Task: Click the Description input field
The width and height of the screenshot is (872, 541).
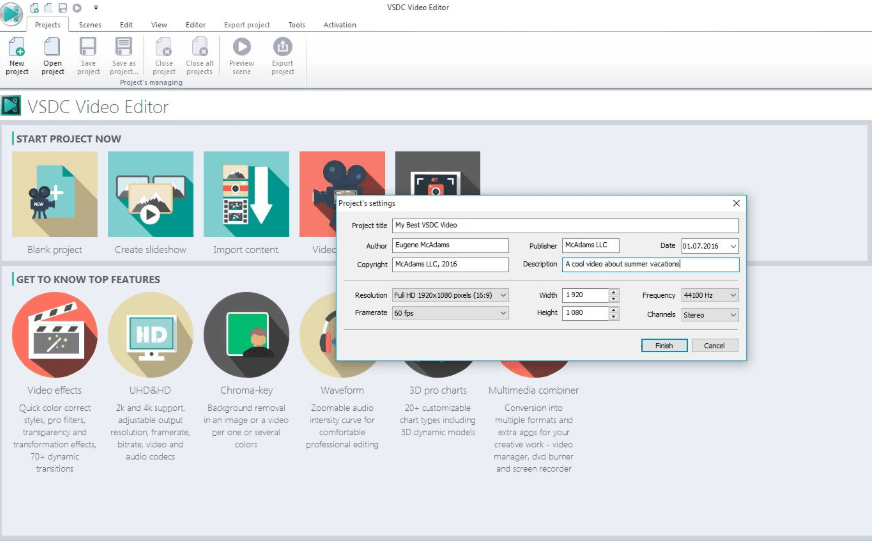Action: [651, 264]
